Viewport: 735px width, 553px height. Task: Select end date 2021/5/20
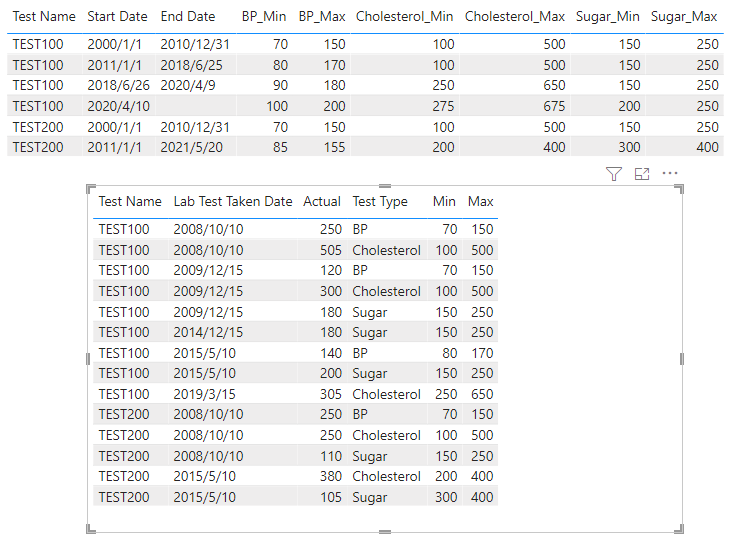point(191,148)
